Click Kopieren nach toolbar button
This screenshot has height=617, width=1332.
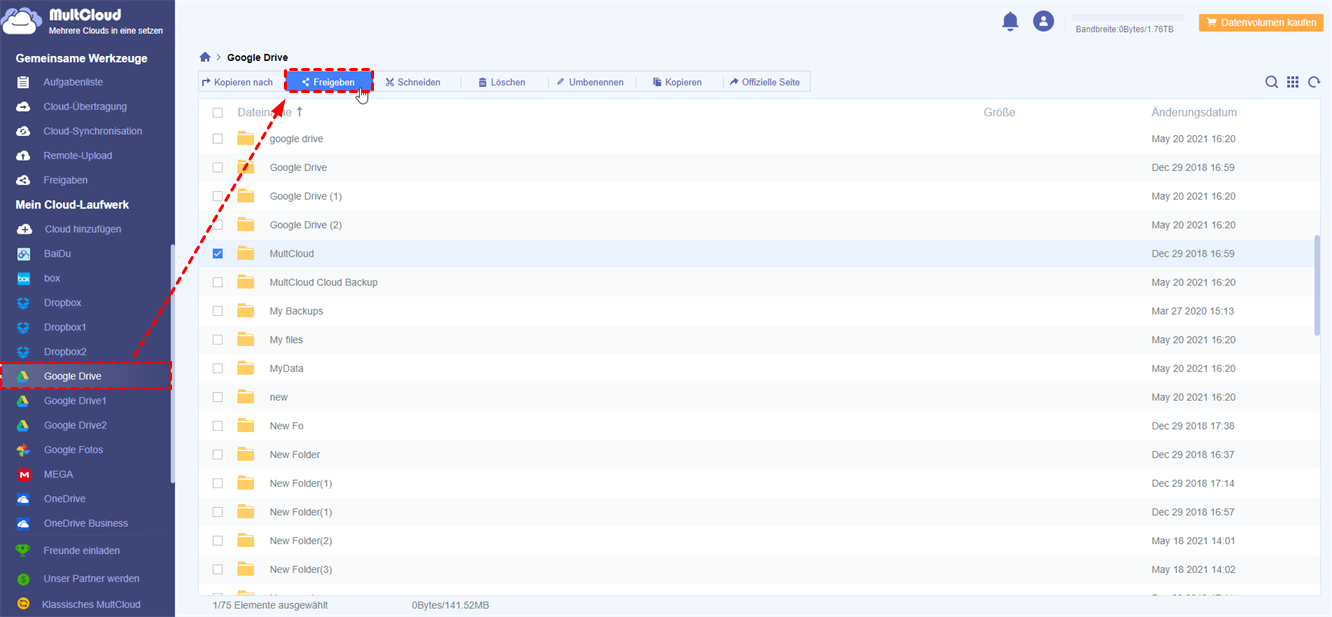pyautogui.click(x=237, y=82)
